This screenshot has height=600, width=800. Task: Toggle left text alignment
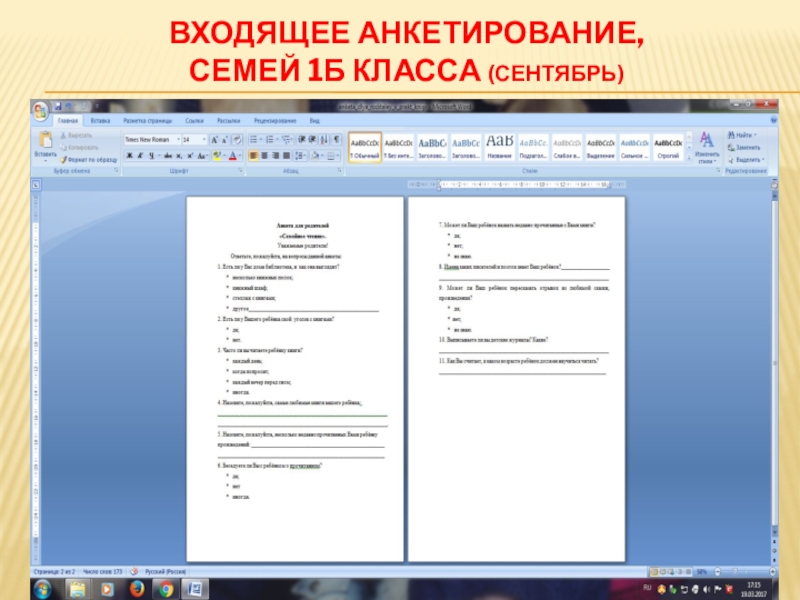click(x=254, y=156)
